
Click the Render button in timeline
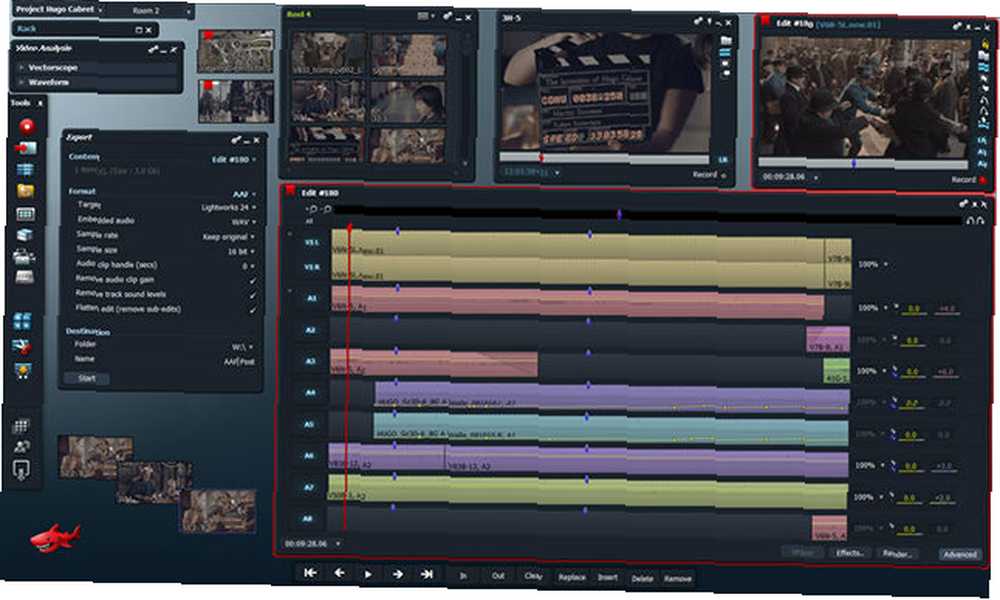click(897, 553)
